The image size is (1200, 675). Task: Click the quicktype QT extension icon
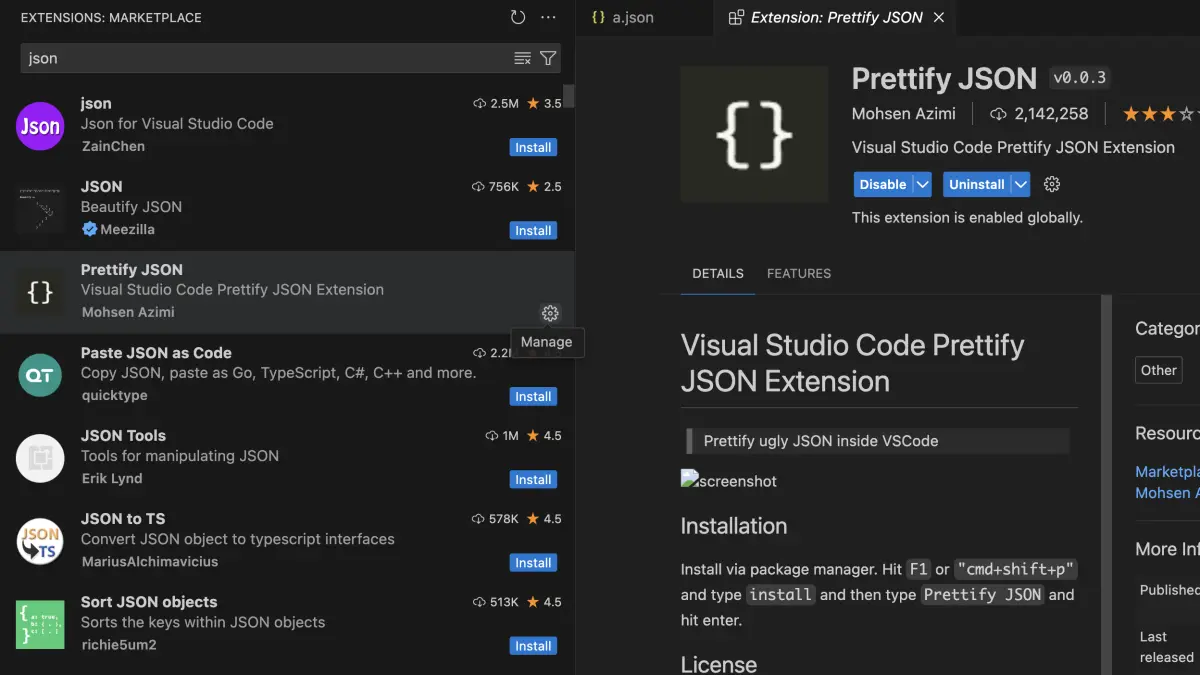(x=40, y=375)
